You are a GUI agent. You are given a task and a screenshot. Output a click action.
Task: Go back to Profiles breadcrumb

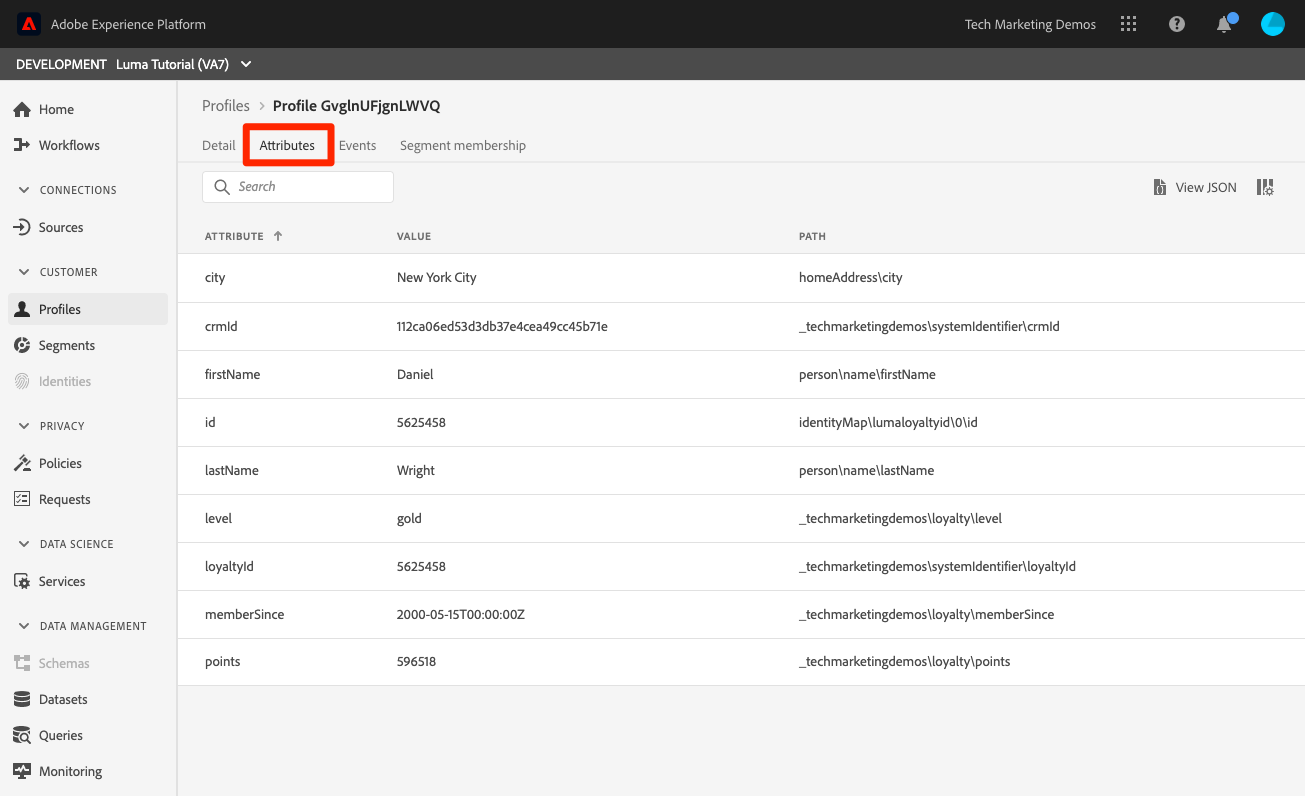[226, 105]
